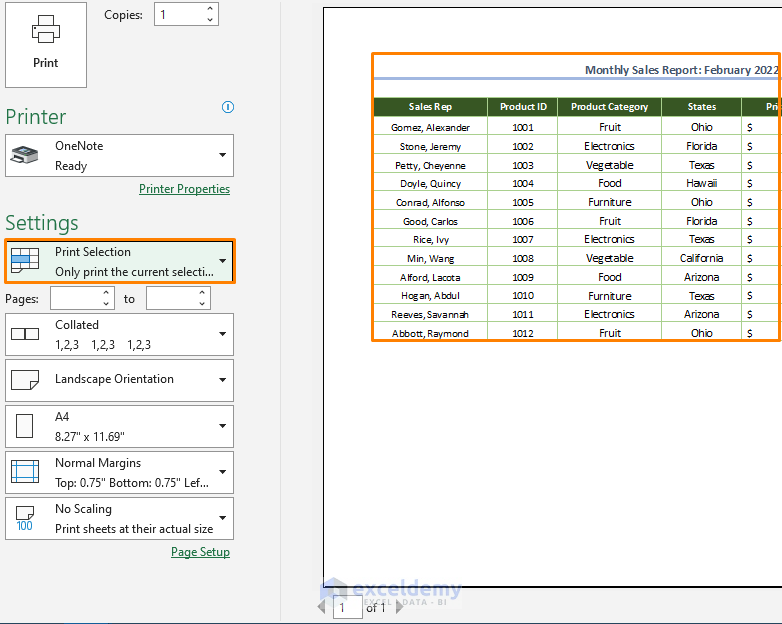Click the OneNote printer device icon
Screen dimensions: 782x624
tap(24, 155)
